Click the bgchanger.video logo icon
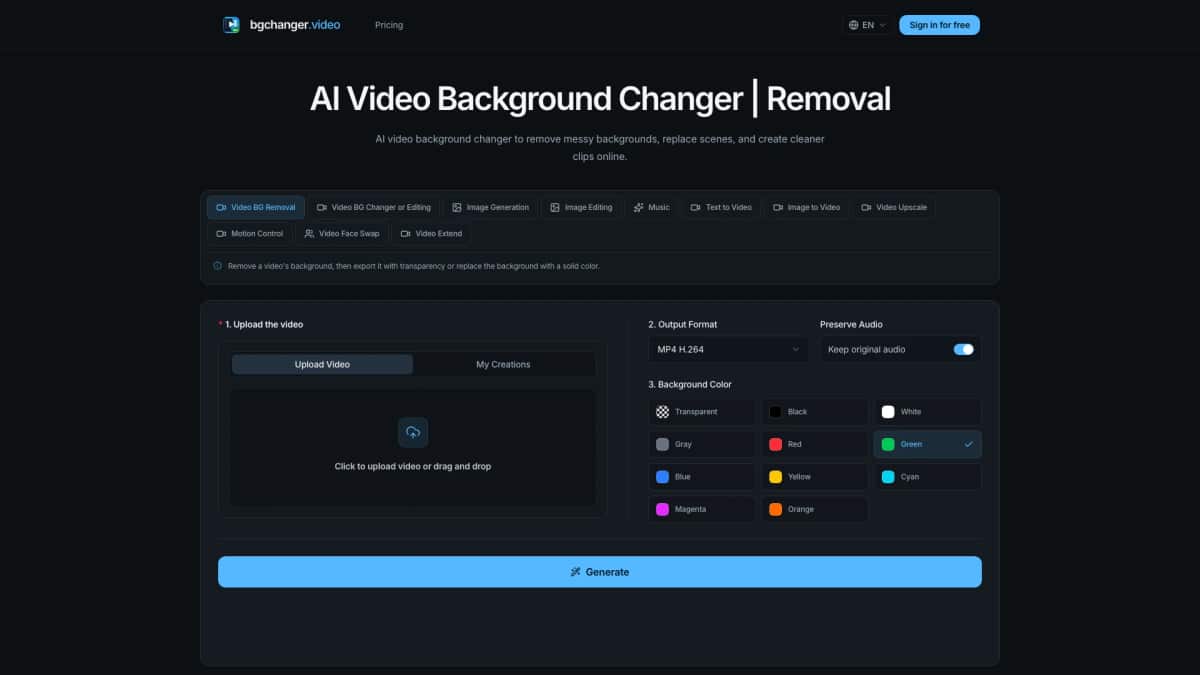 coord(231,25)
